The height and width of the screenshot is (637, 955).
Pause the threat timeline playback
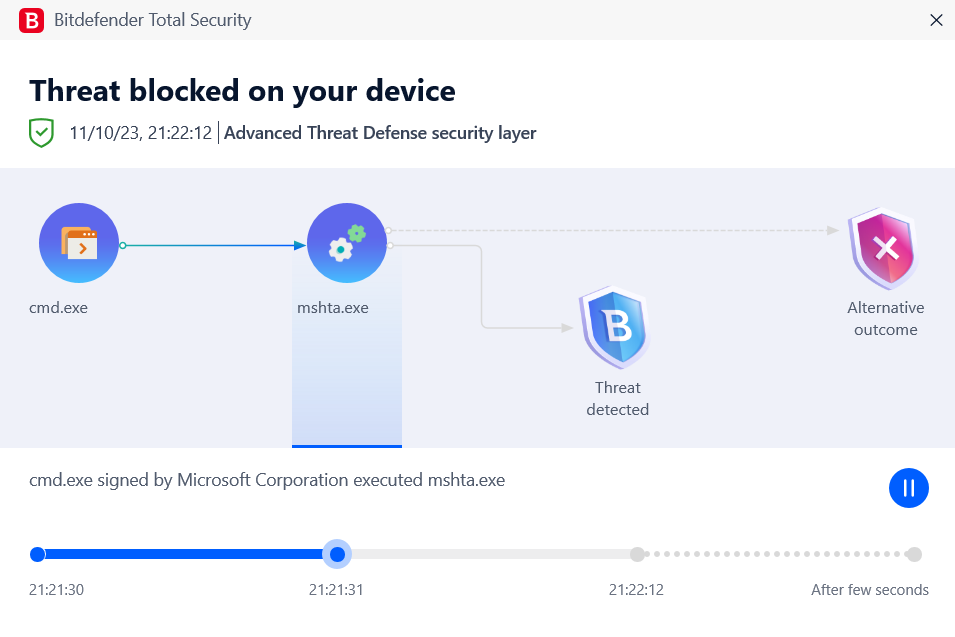908,488
